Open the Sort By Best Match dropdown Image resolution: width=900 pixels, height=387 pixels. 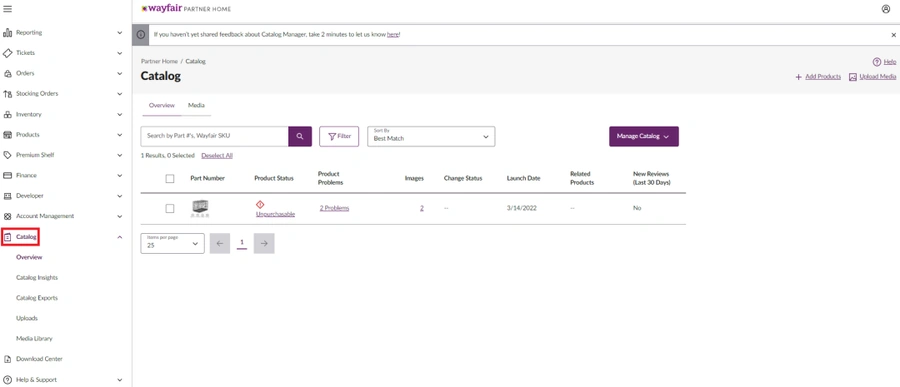pyautogui.click(x=431, y=137)
